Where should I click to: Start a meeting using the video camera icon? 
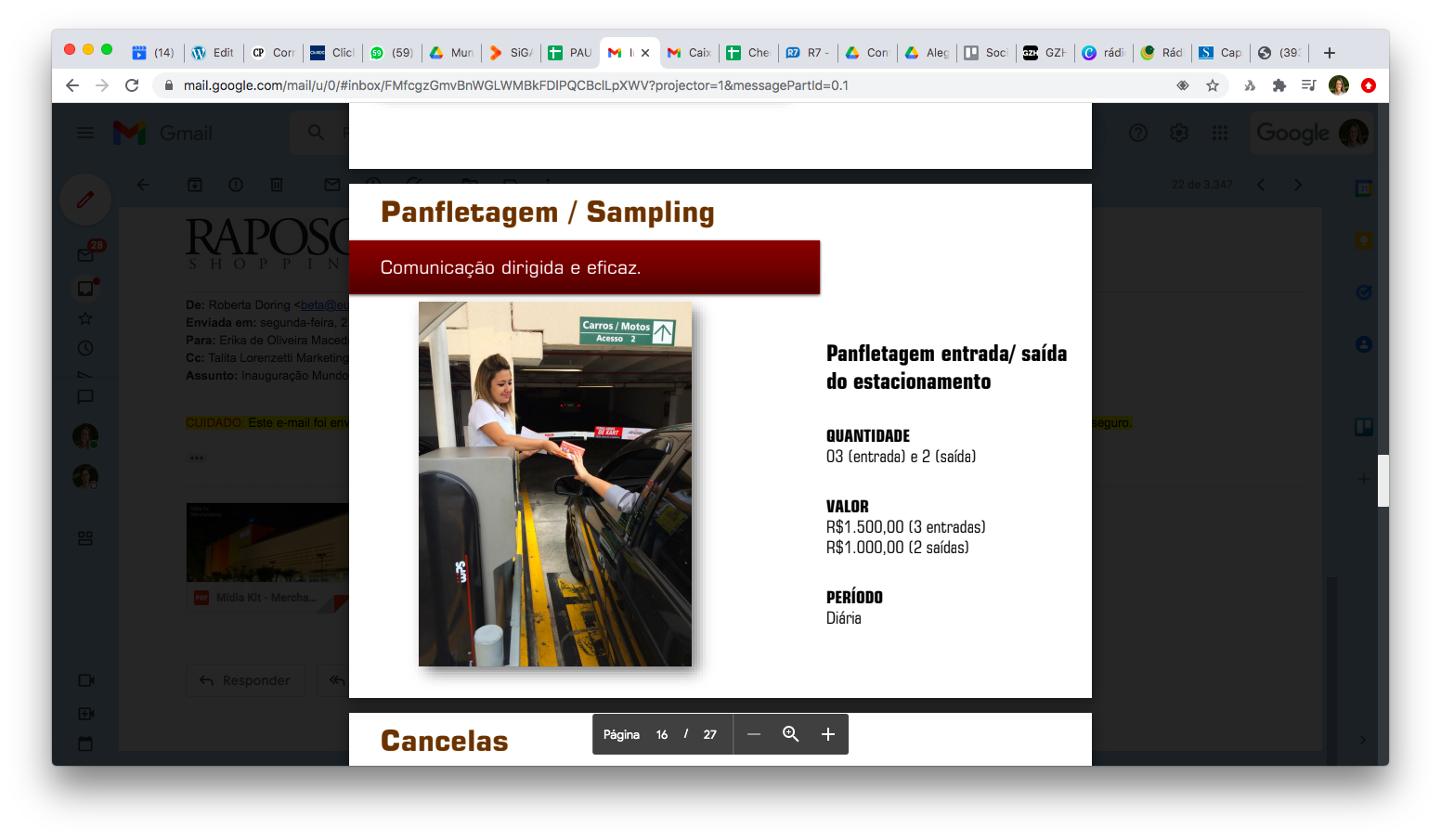[85, 680]
